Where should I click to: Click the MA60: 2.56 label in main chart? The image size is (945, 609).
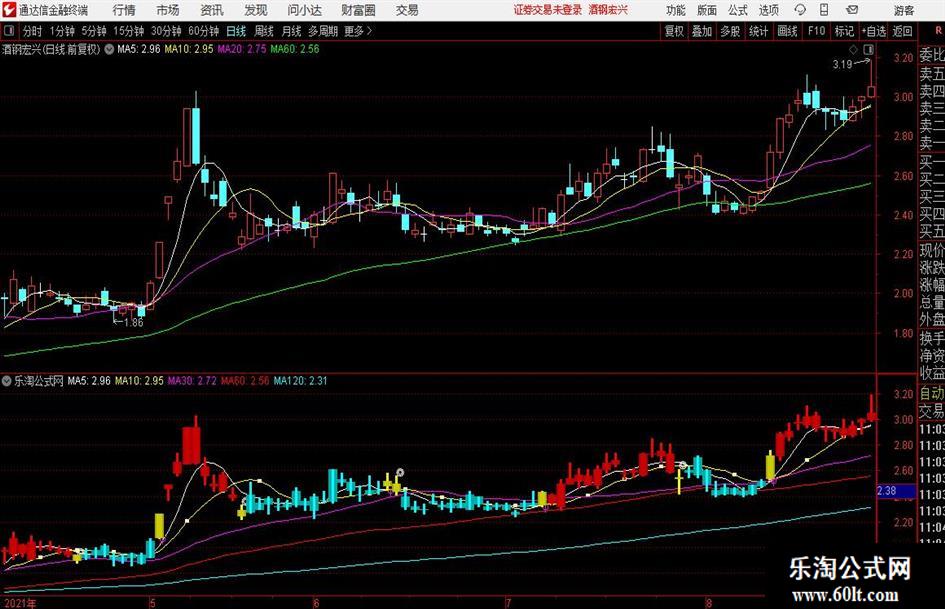[x=295, y=49]
